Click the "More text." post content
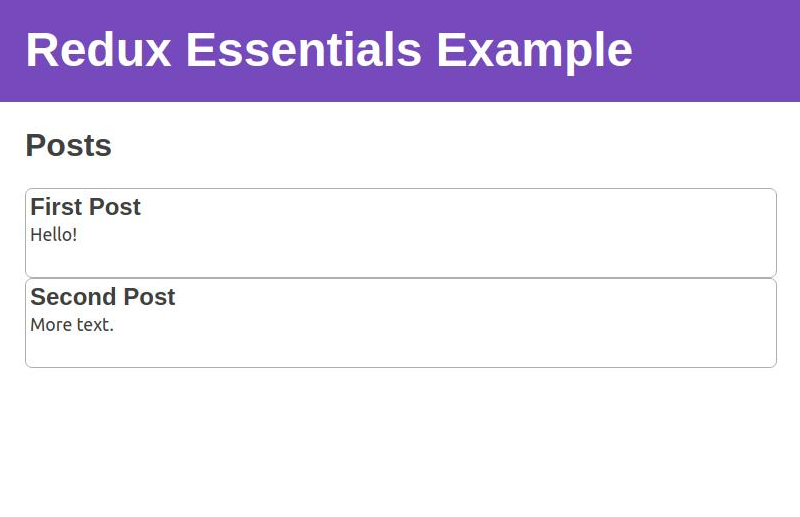The width and height of the screenshot is (800, 517). coord(72,325)
